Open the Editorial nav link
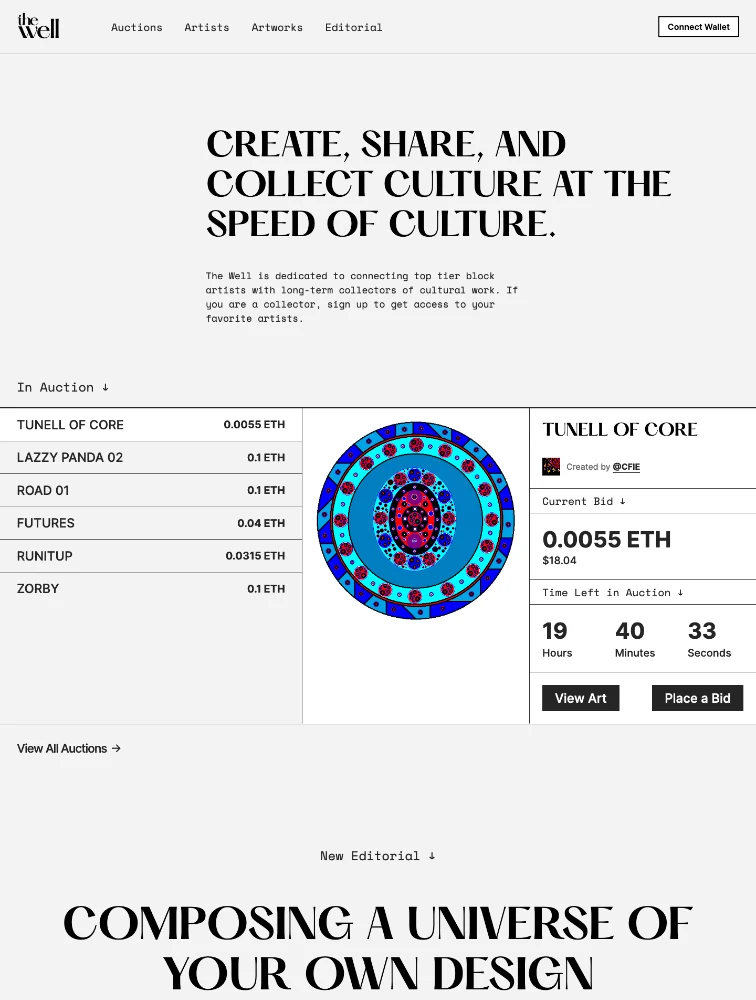This screenshot has height=1000, width=756. click(353, 27)
